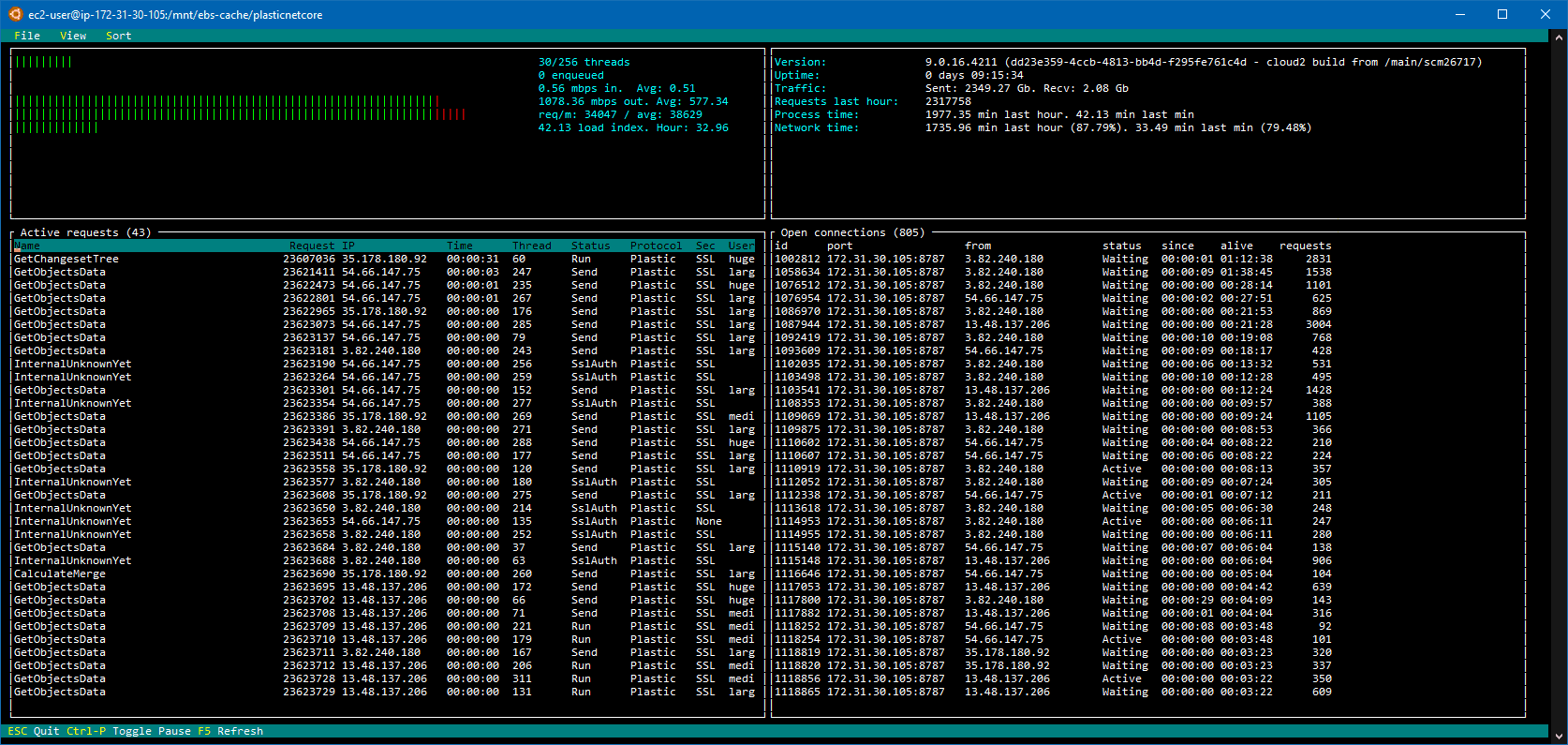The height and width of the screenshot is (745, 1568).
Task: Click the Protocol column header
Action: 656,246
